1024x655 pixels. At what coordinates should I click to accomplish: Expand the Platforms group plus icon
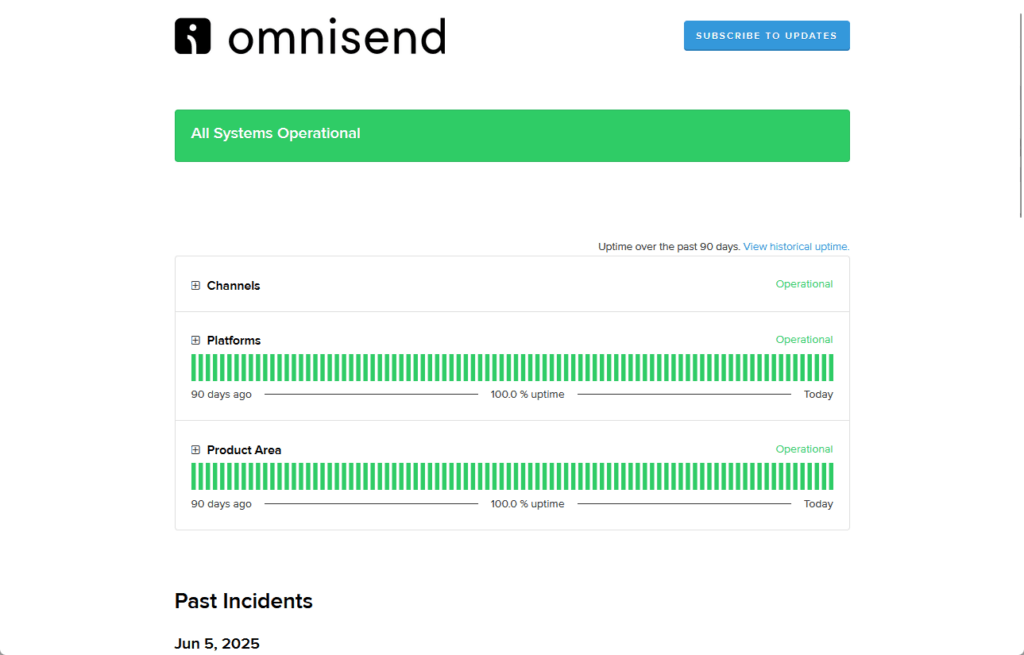tap(195, 340)
